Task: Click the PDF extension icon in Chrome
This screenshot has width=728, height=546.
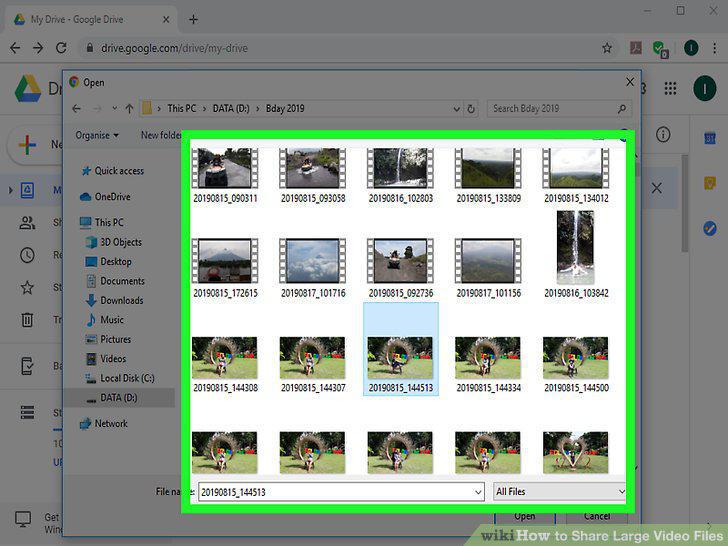Action: [x=636, y=48]
